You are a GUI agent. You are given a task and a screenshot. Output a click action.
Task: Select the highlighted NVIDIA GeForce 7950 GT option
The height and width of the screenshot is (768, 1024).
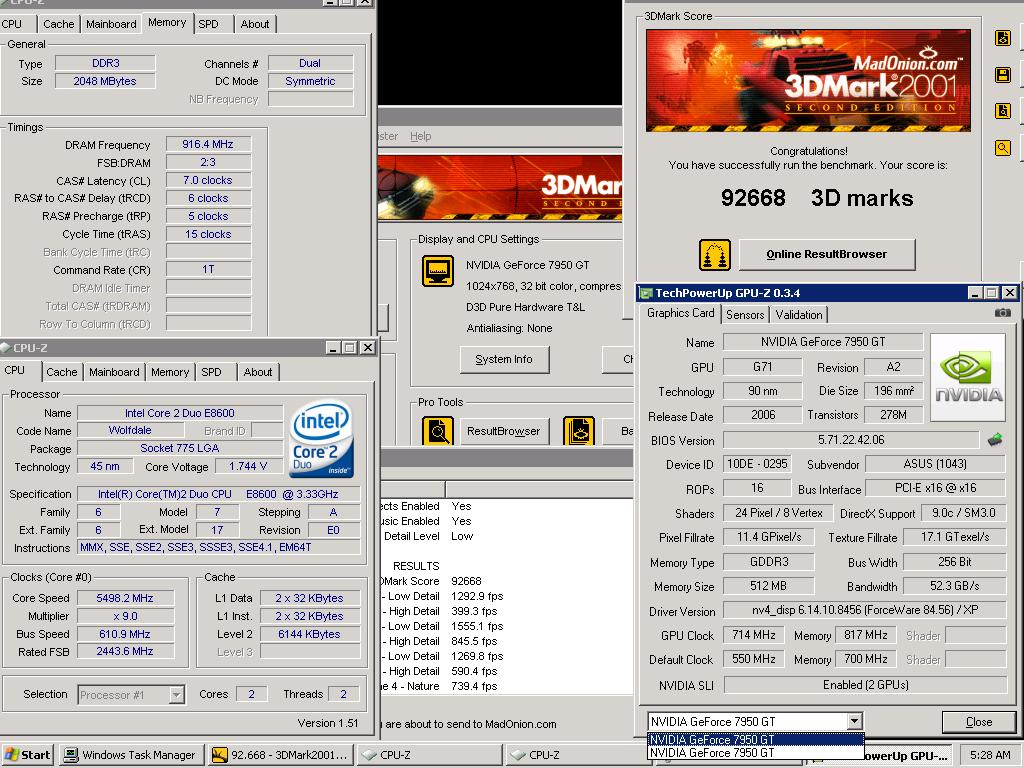[x=756, y=740]
